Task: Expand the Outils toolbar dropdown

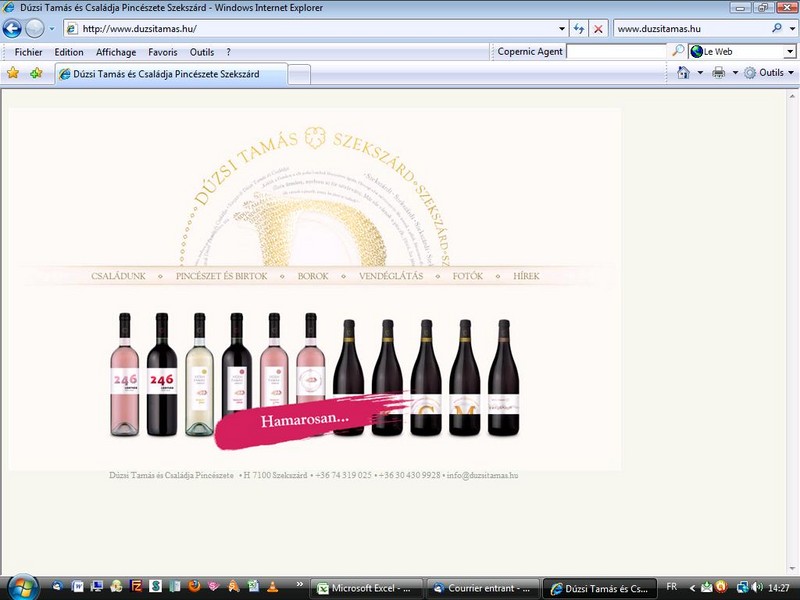Action: [790, 73]
